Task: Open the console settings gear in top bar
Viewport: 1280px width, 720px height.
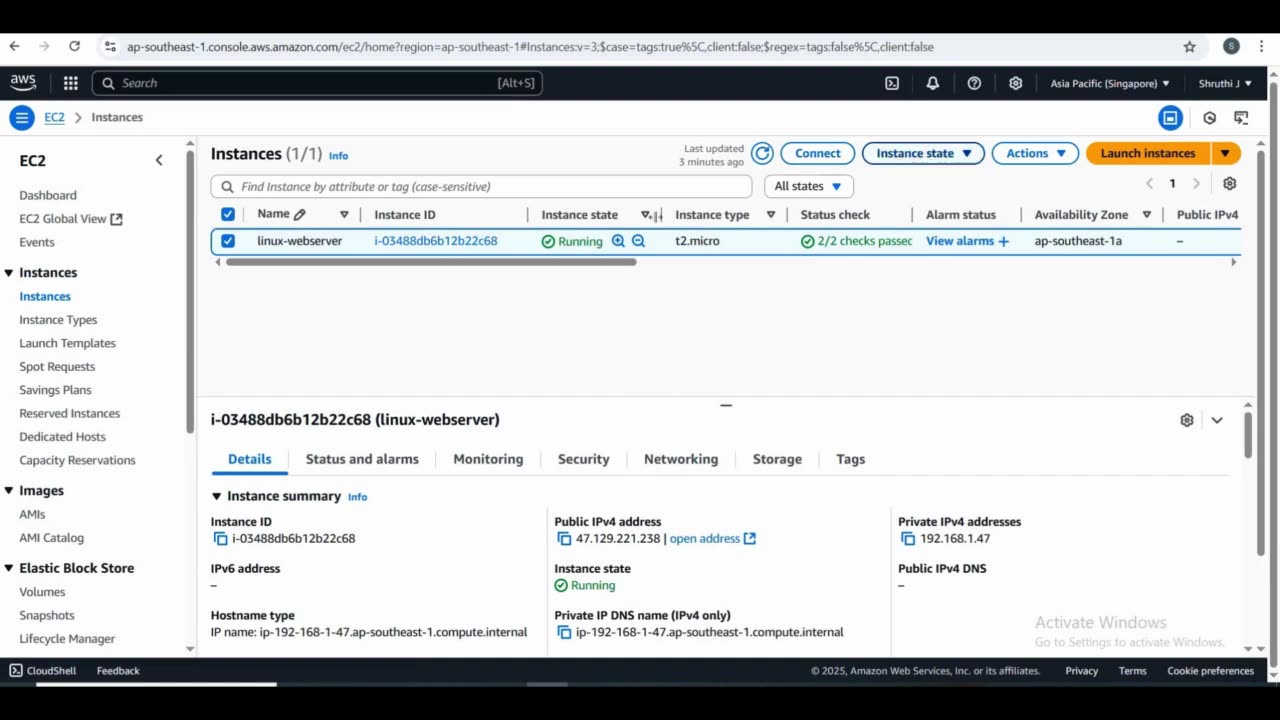Action: tap(1016, 84)
